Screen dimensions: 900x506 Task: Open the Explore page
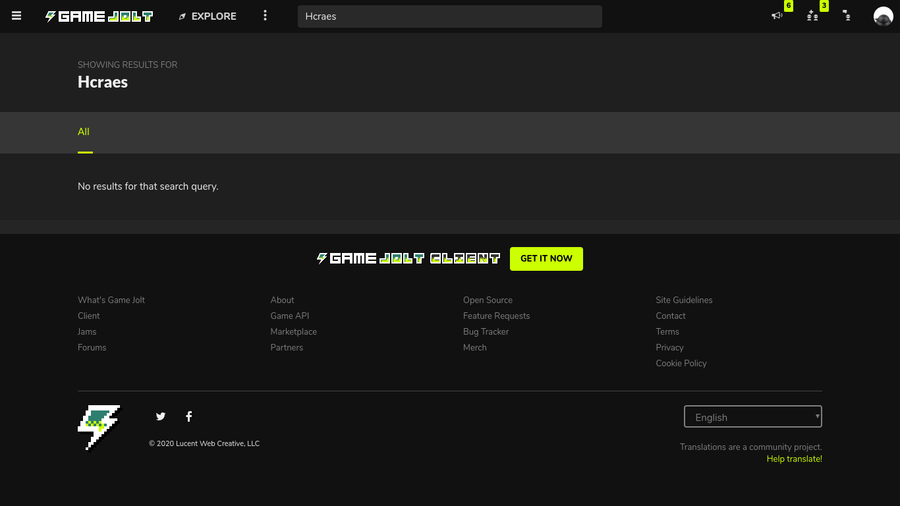[207, 16]
